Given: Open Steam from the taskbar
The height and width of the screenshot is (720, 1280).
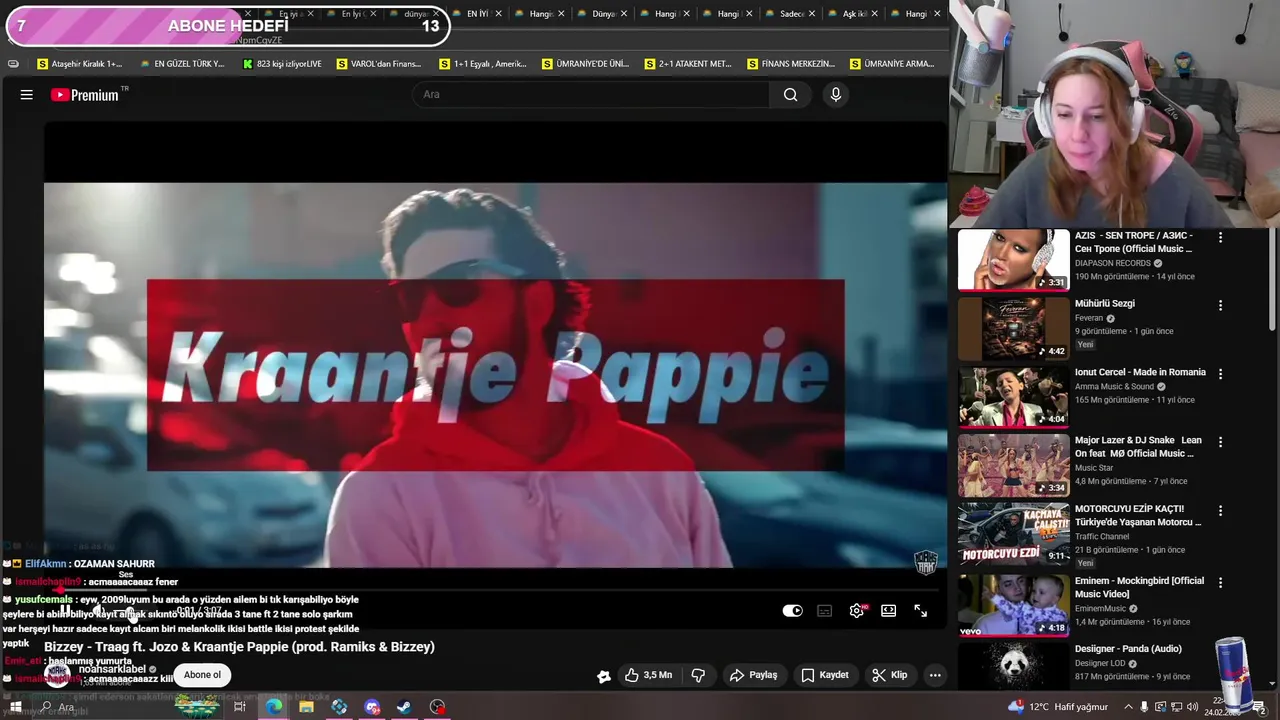Looking at the screenshot, I should coord(404,707).
